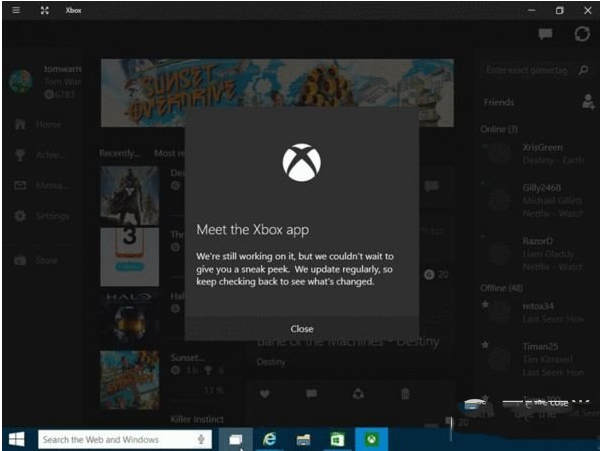
Task: Like the activity post with heart icon
Action: click(265, 394)
